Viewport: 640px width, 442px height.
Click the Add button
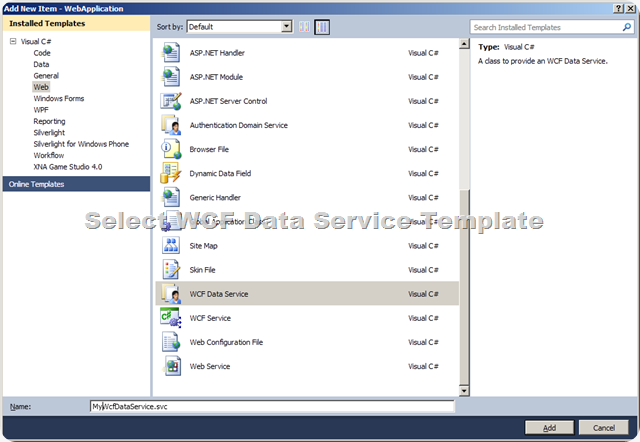(x=549, y=428)
